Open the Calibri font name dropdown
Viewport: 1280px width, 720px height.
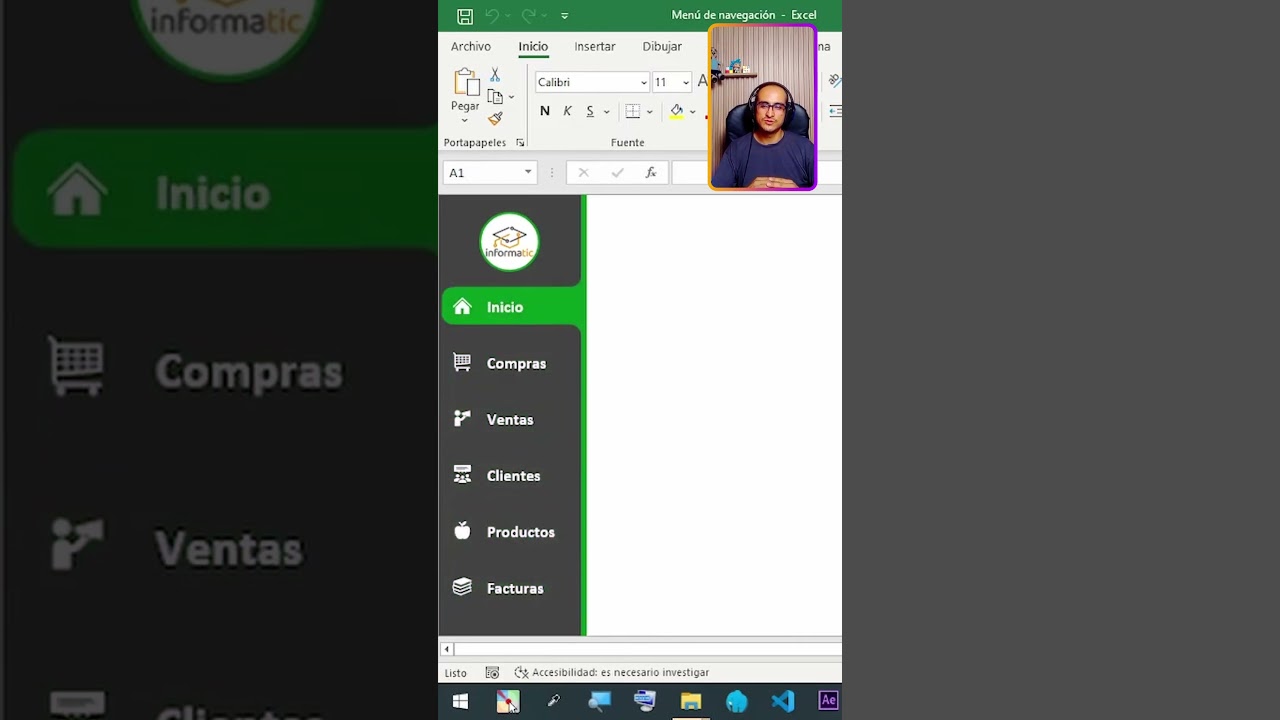[643, 82]
